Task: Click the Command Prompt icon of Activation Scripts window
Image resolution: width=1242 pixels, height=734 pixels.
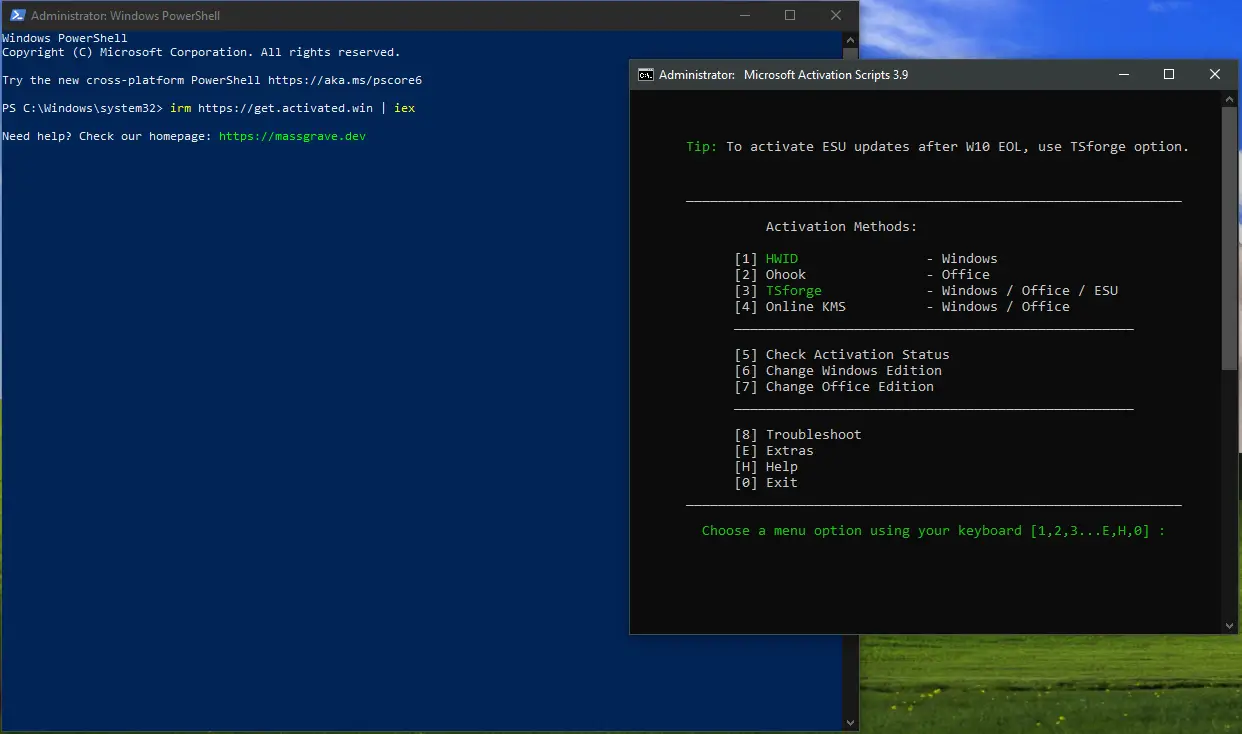Action: 646,75
